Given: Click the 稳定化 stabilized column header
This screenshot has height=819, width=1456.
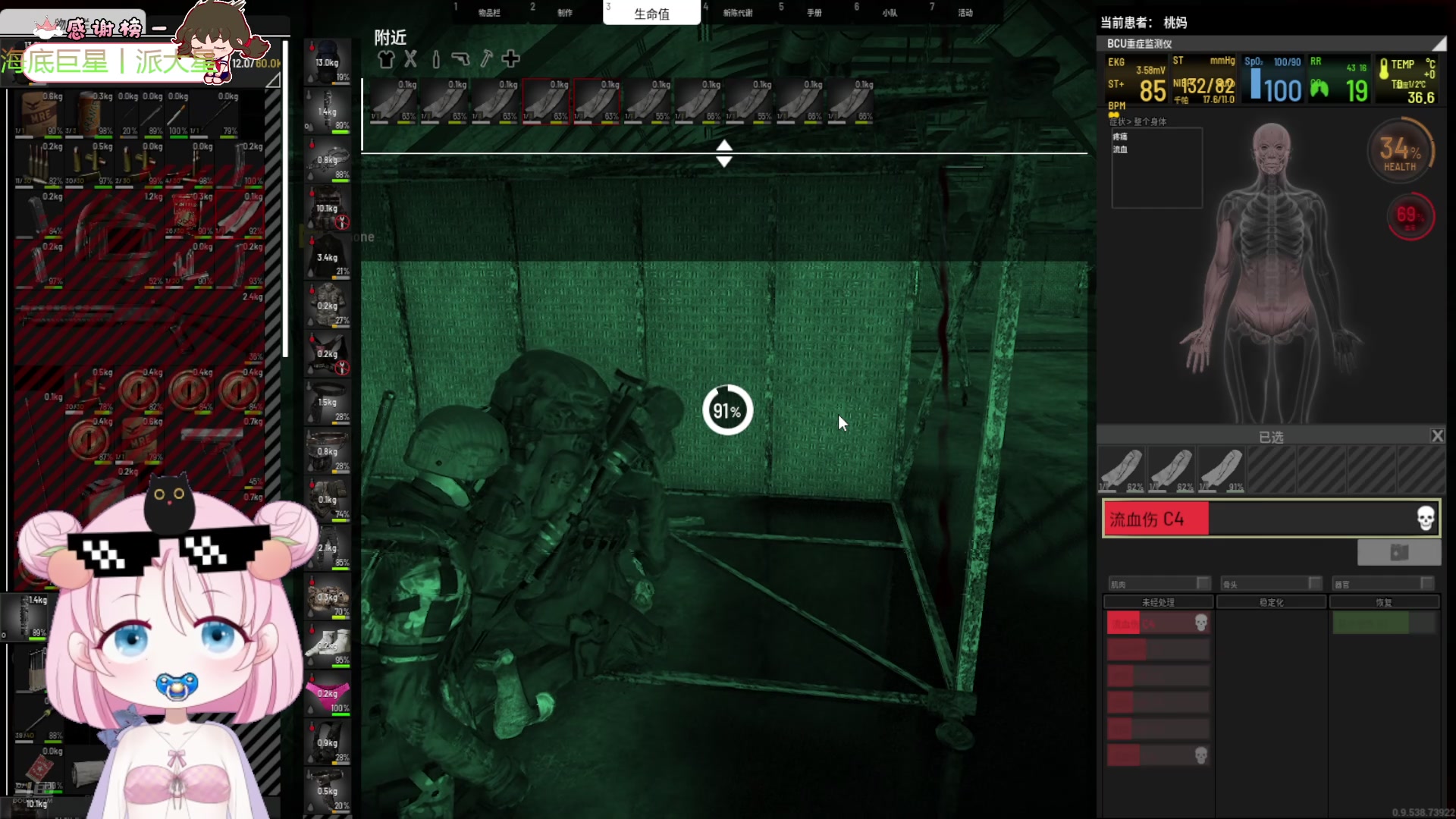Looking at the screenshot, I should point(1271,602).
